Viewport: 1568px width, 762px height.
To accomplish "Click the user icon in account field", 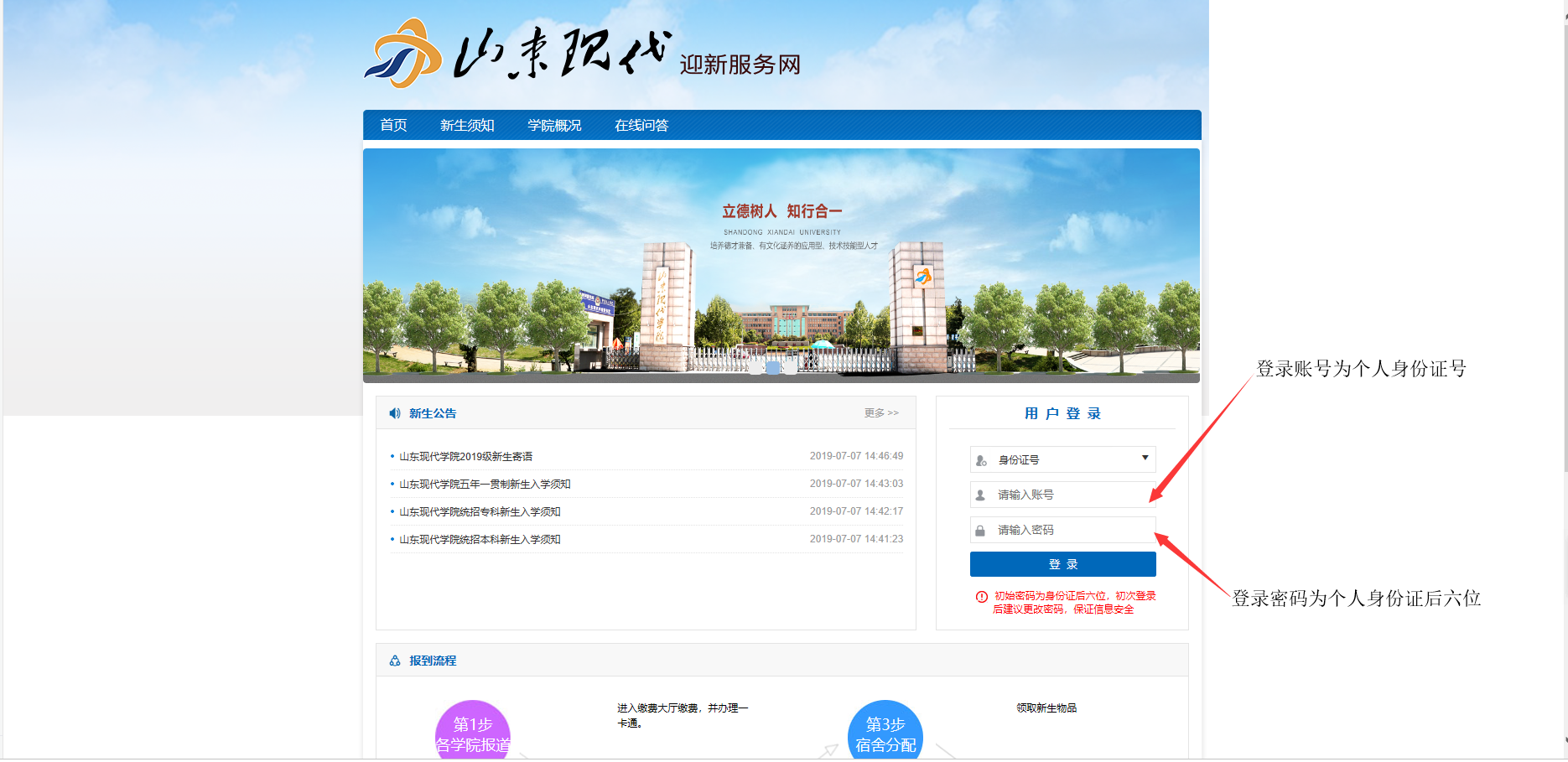I will point(980,495).
